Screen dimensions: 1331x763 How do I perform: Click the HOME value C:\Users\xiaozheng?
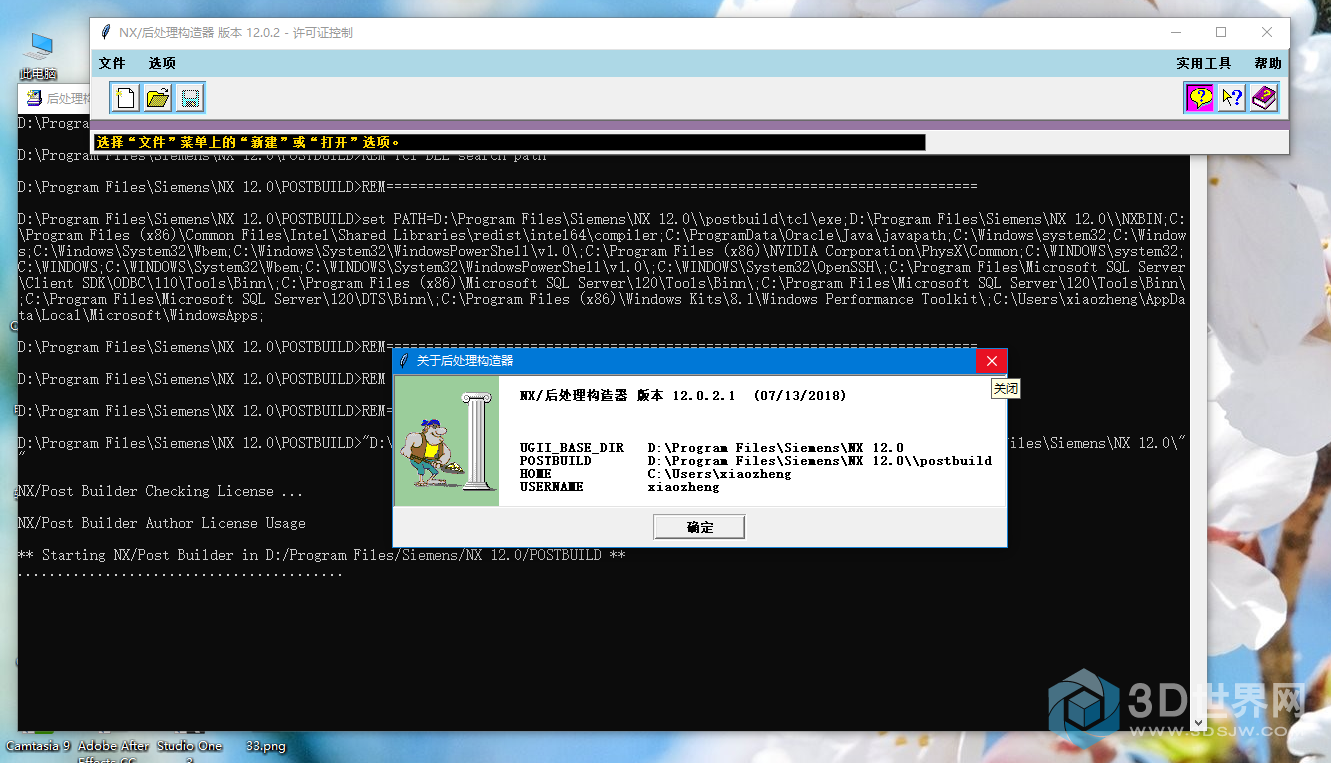coord(719,474)
